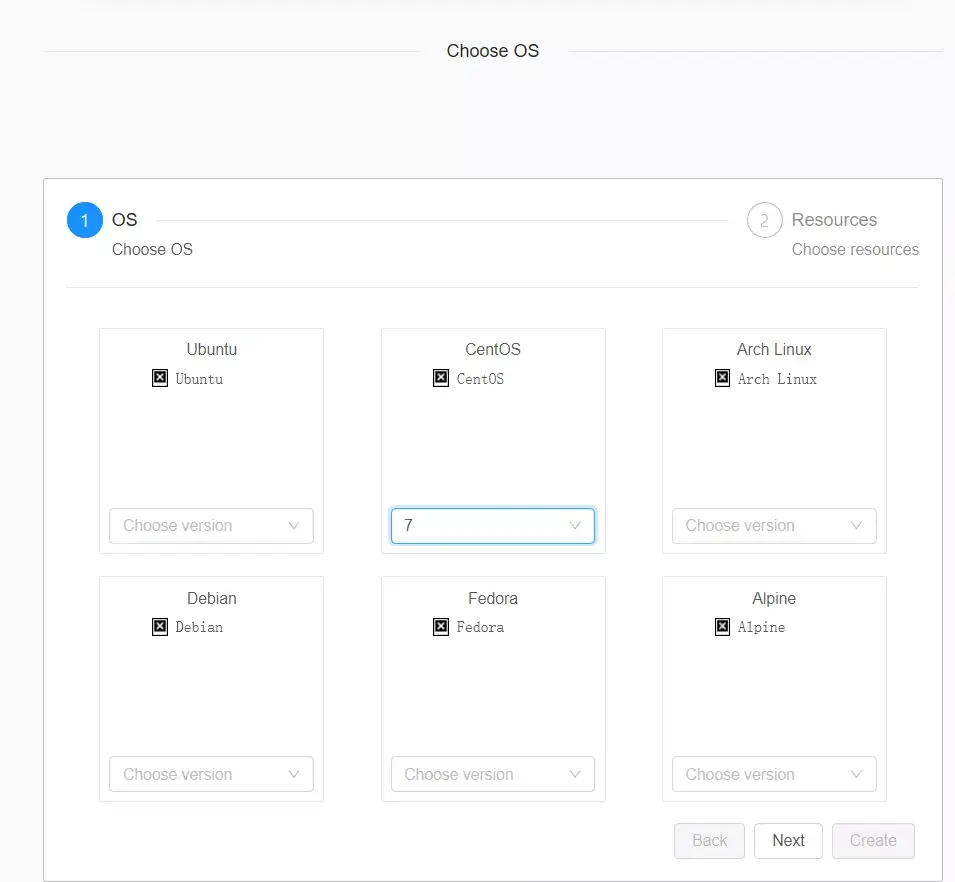
Task: Click the broken Fedora logo image
Action: pyautogui.click(x=441, y=627)
